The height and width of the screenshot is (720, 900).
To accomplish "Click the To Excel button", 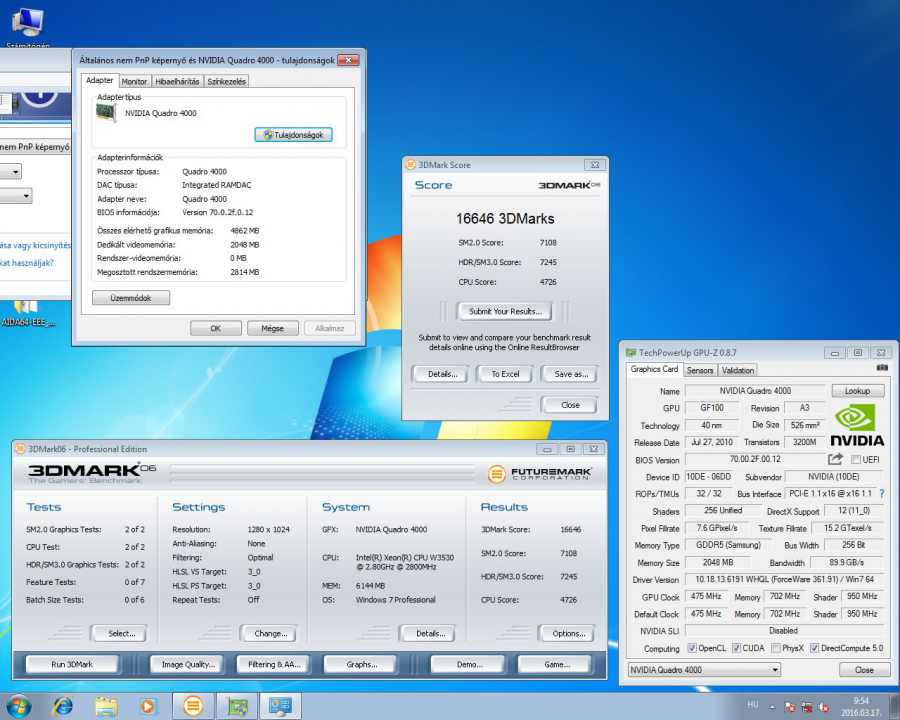I will point(505,374).
